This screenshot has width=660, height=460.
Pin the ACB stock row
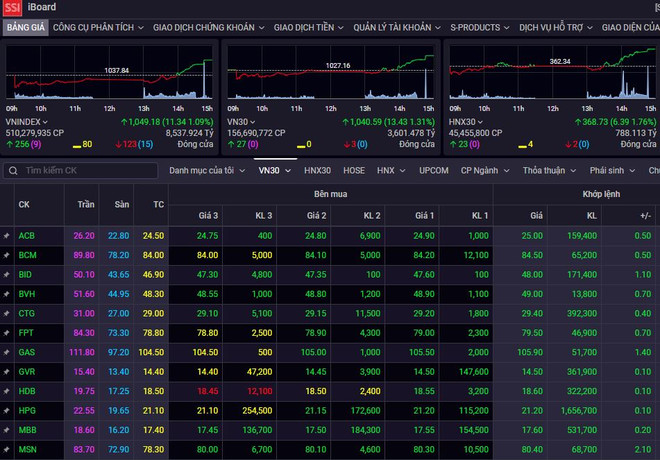point(7,236)
